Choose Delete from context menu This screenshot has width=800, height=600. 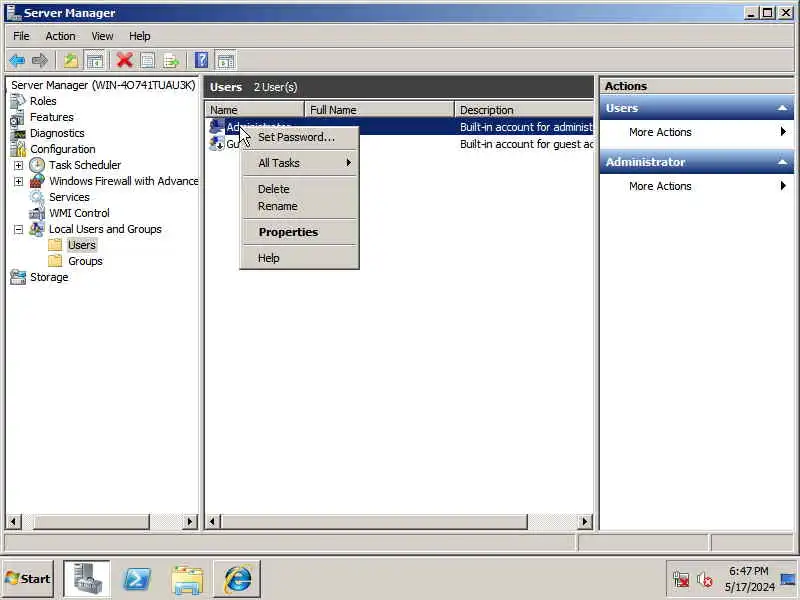pyautogui.click(x=299, y=189)
